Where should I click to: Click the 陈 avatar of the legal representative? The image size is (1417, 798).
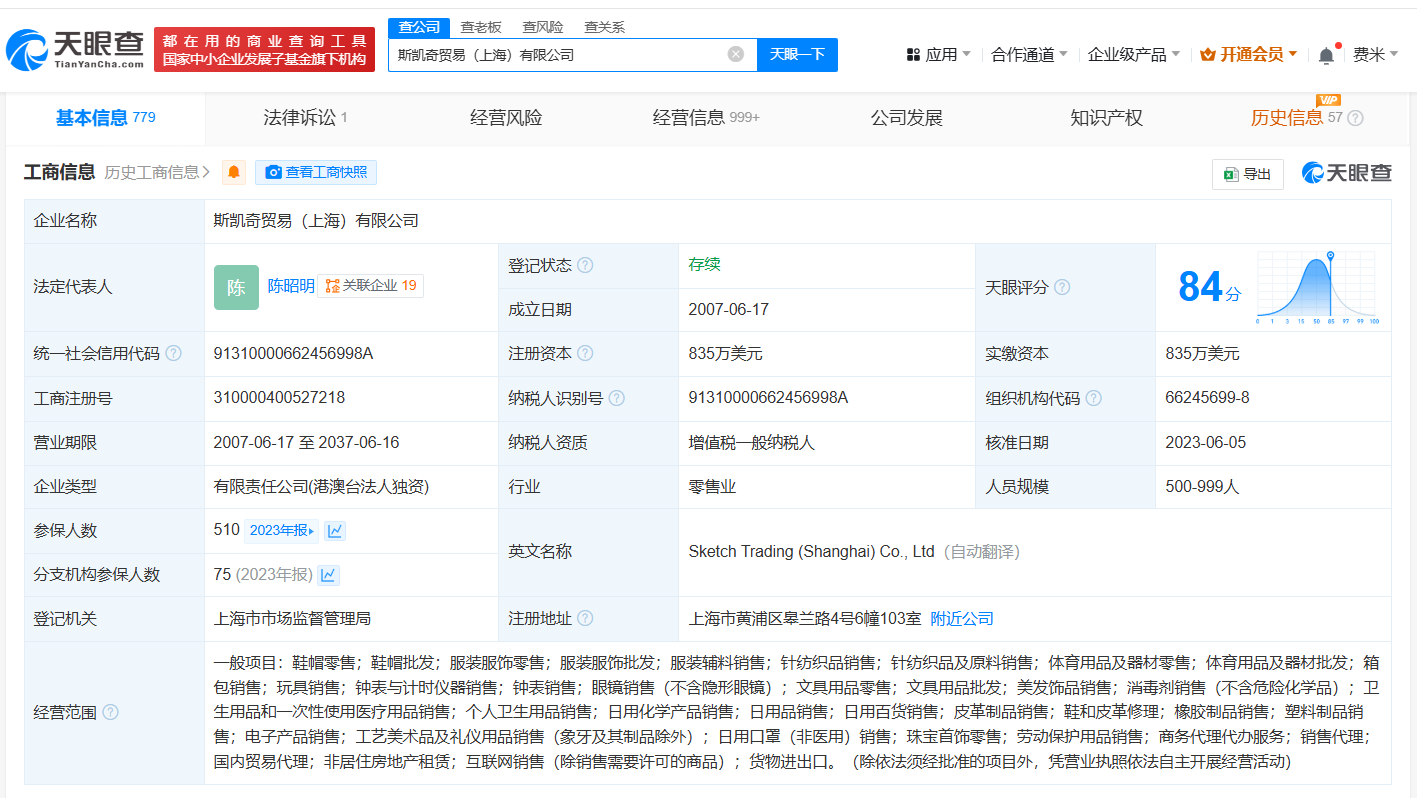(236, 288)
